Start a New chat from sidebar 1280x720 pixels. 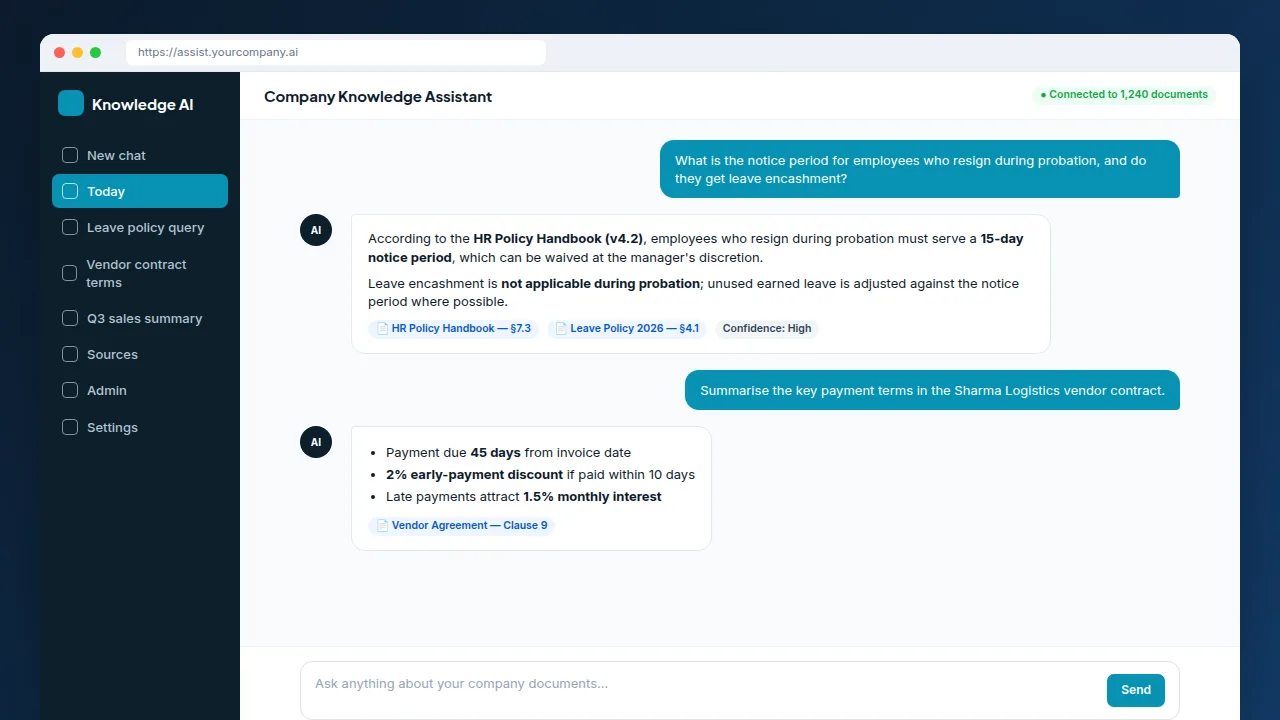click(x=140, y=155)
